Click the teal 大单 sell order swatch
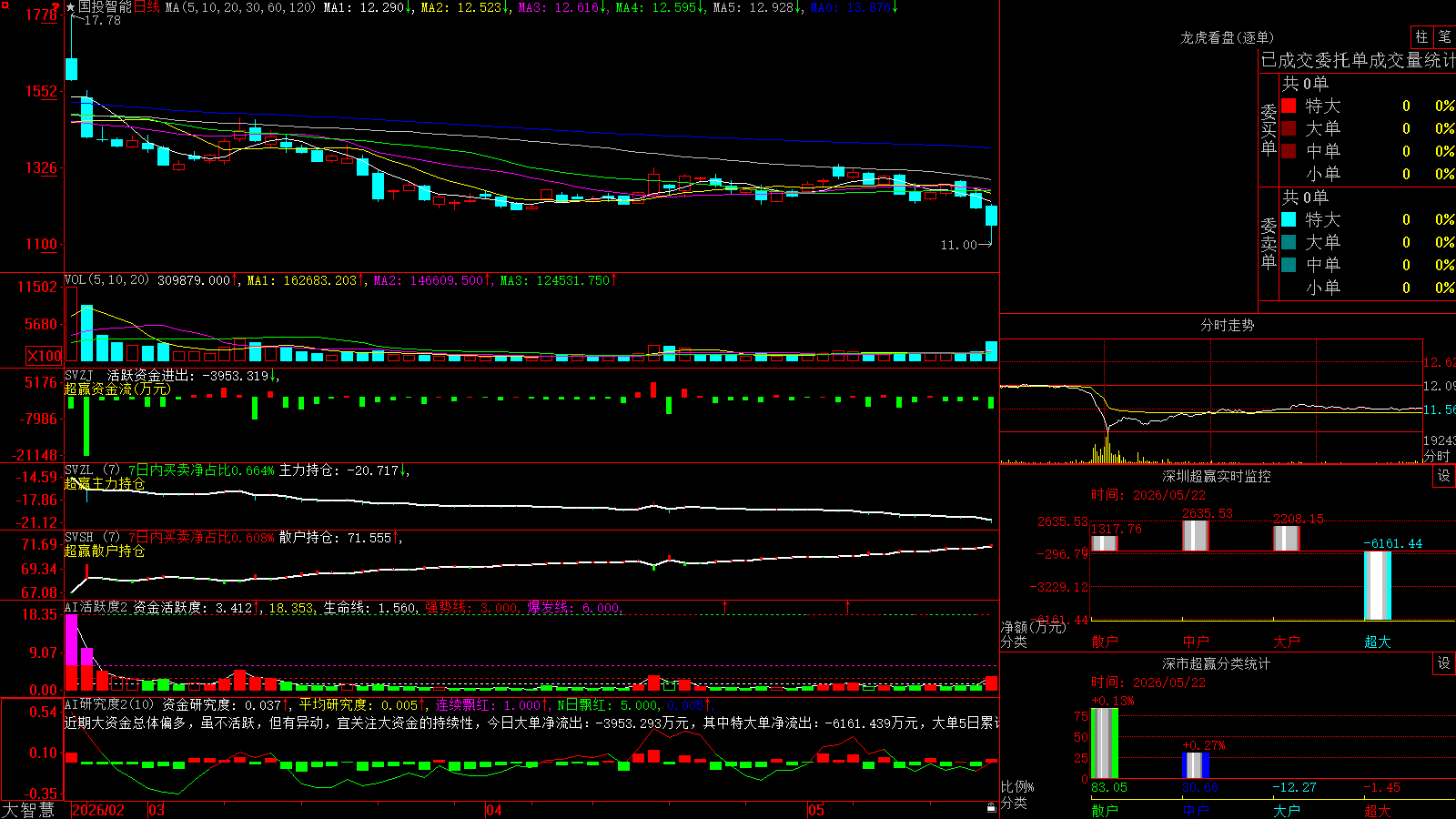 [x=1289, y=242]
